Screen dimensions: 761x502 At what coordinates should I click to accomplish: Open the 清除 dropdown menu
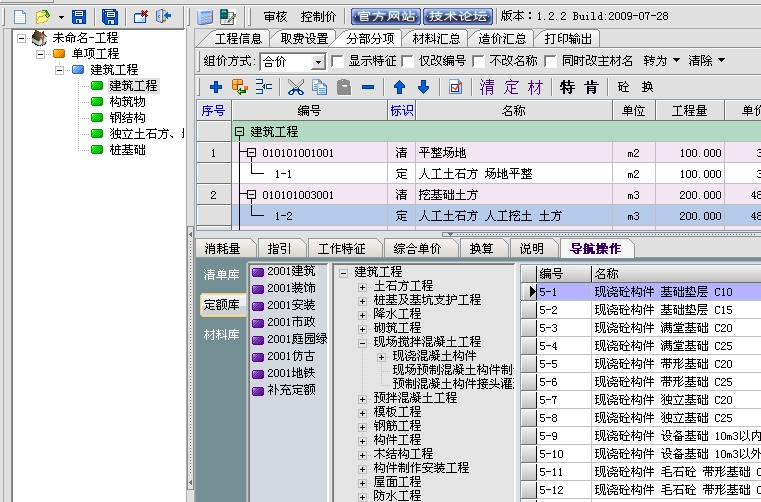click(706, 61)
